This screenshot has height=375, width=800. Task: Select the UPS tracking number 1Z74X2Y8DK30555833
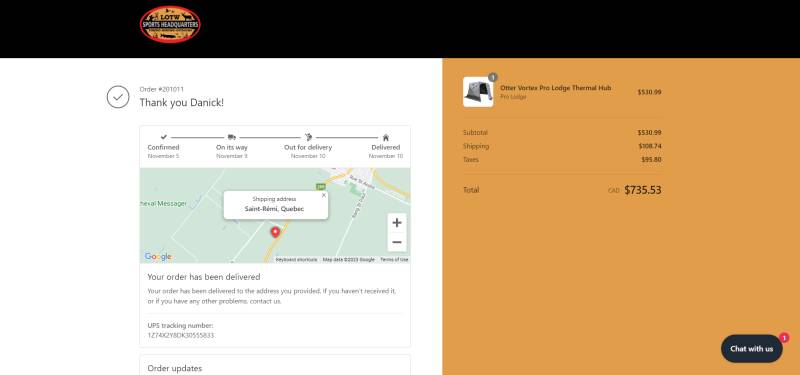click(x=181, y=335)
